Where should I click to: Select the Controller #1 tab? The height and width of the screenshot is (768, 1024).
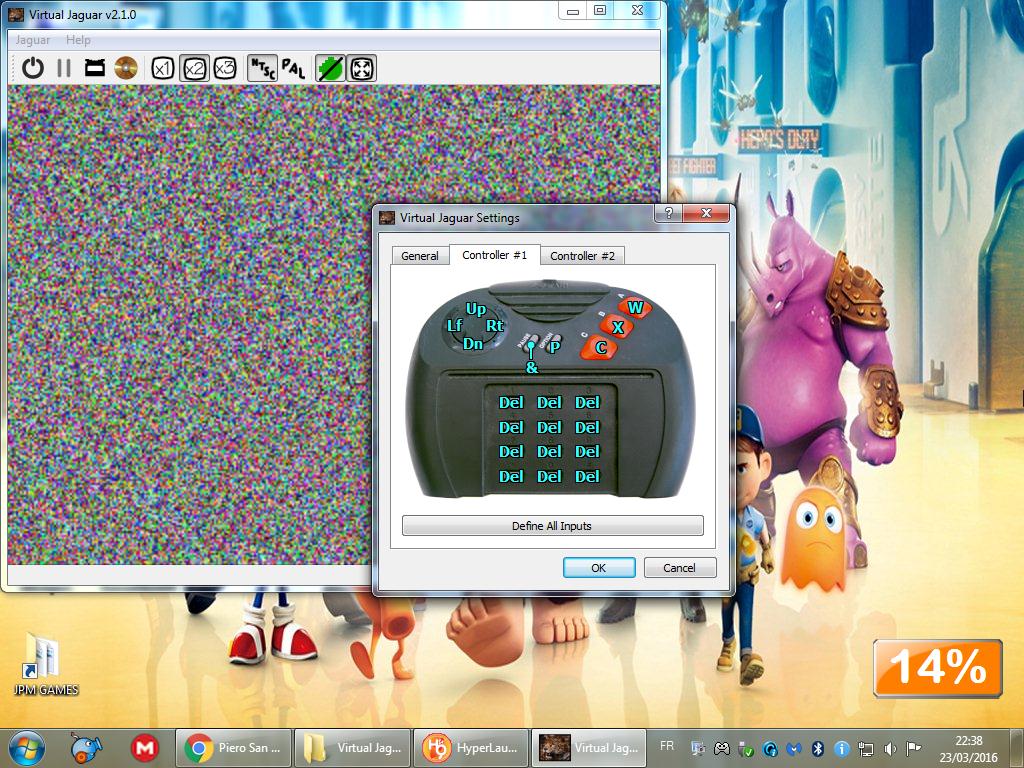pos(494,255)
